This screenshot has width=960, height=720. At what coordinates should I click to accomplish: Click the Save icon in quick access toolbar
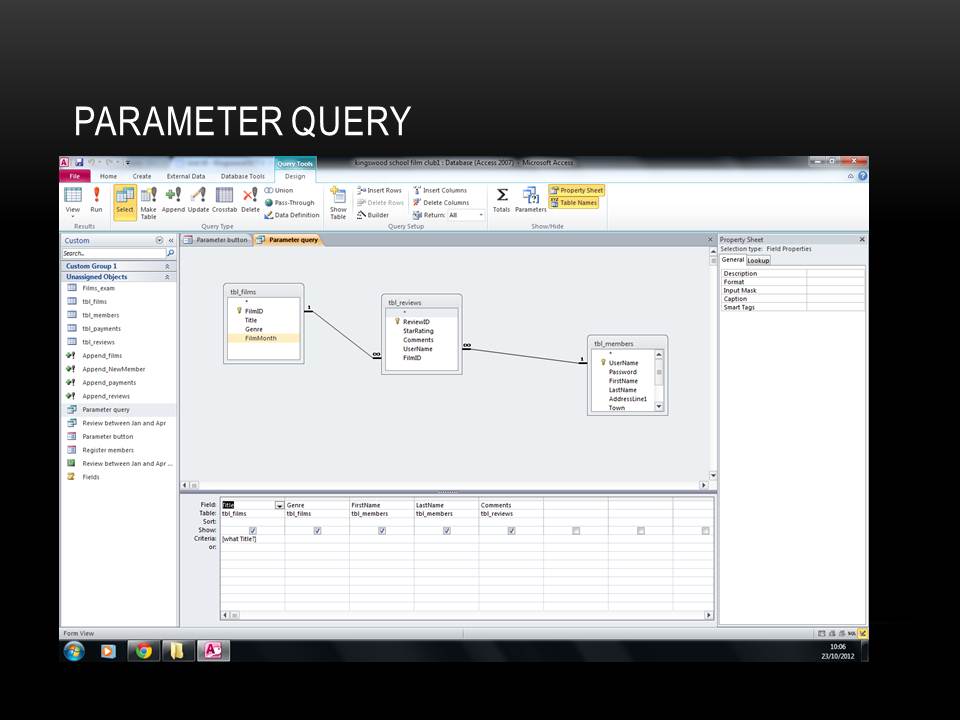[x=79, y=162]
